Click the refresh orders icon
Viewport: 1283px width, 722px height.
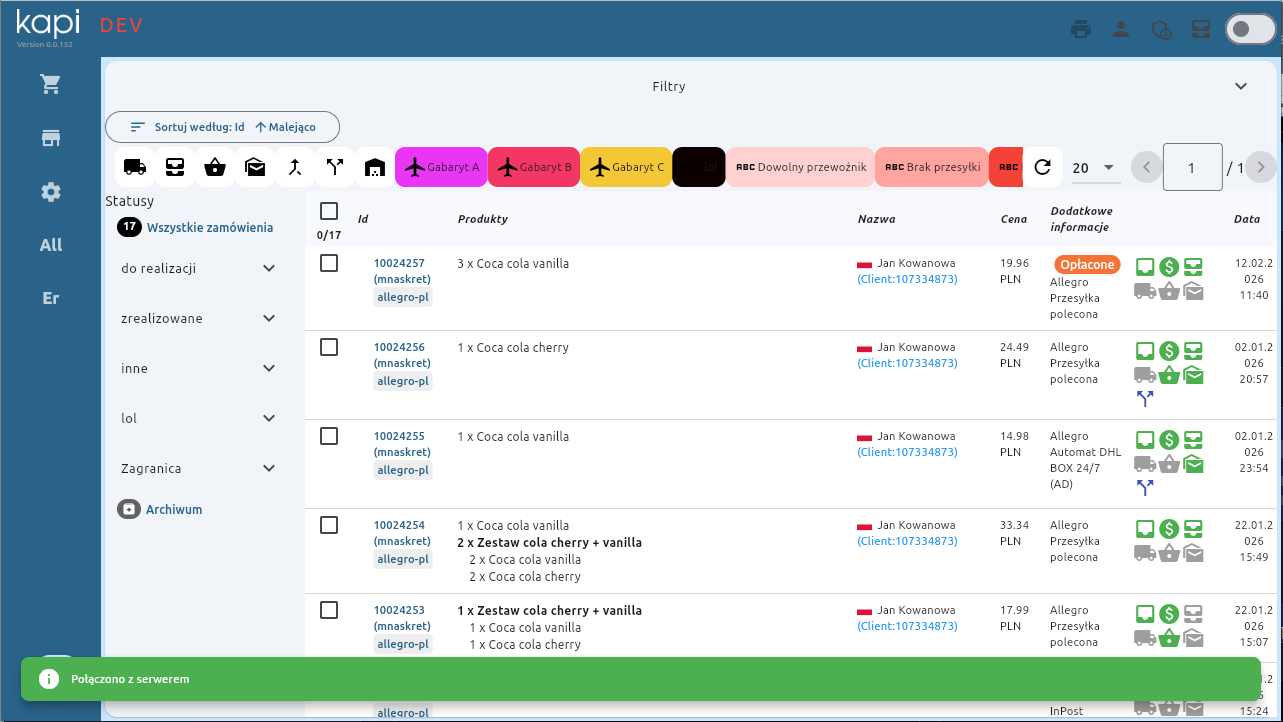(x=1042, y=167)
